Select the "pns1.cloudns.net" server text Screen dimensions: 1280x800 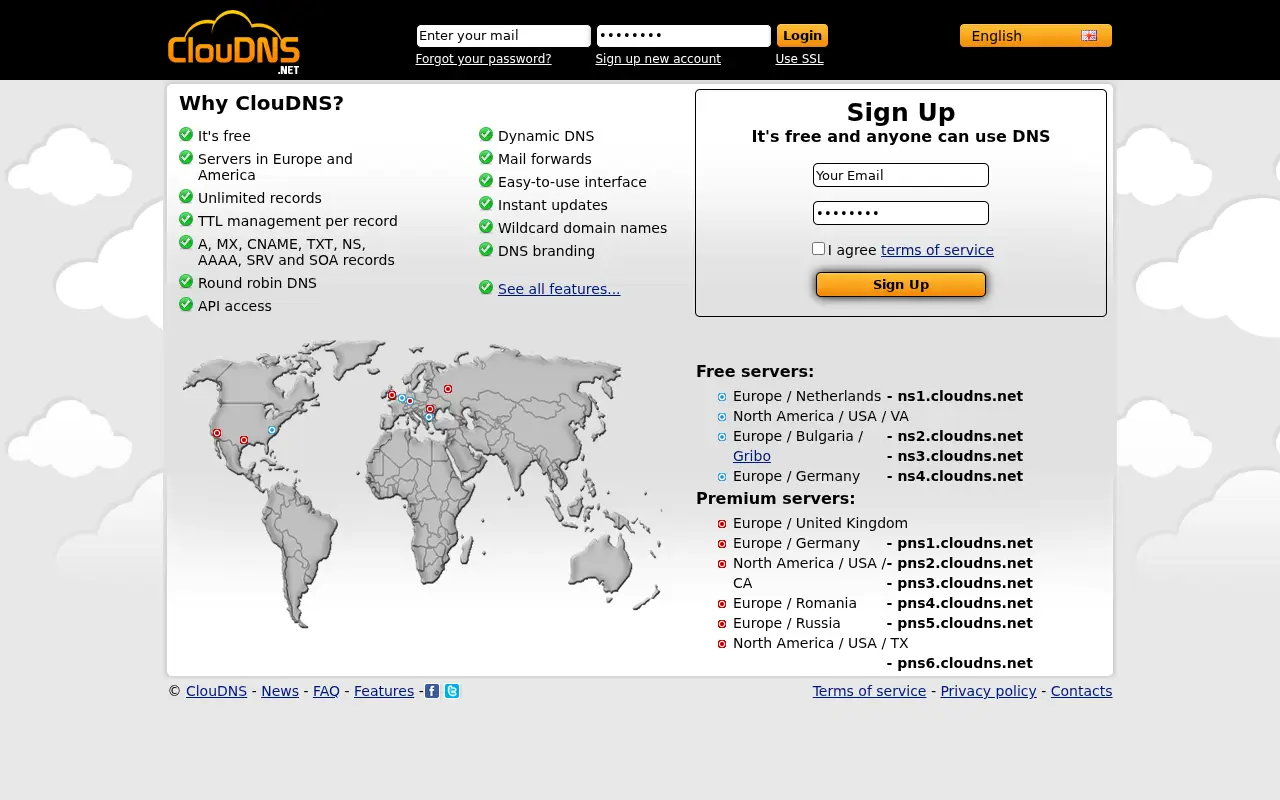tap(965, 543)
